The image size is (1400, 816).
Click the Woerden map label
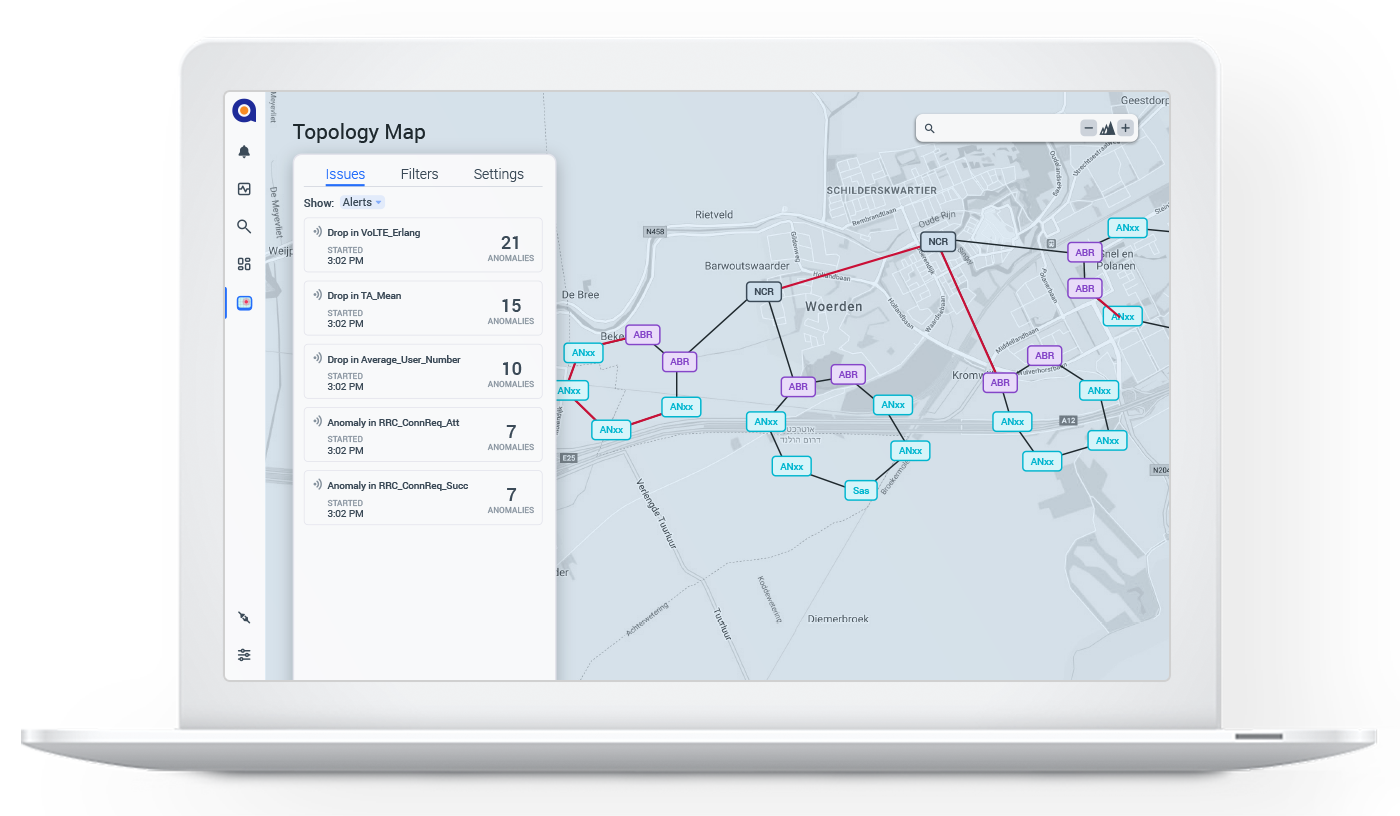[x=834, y=306]
